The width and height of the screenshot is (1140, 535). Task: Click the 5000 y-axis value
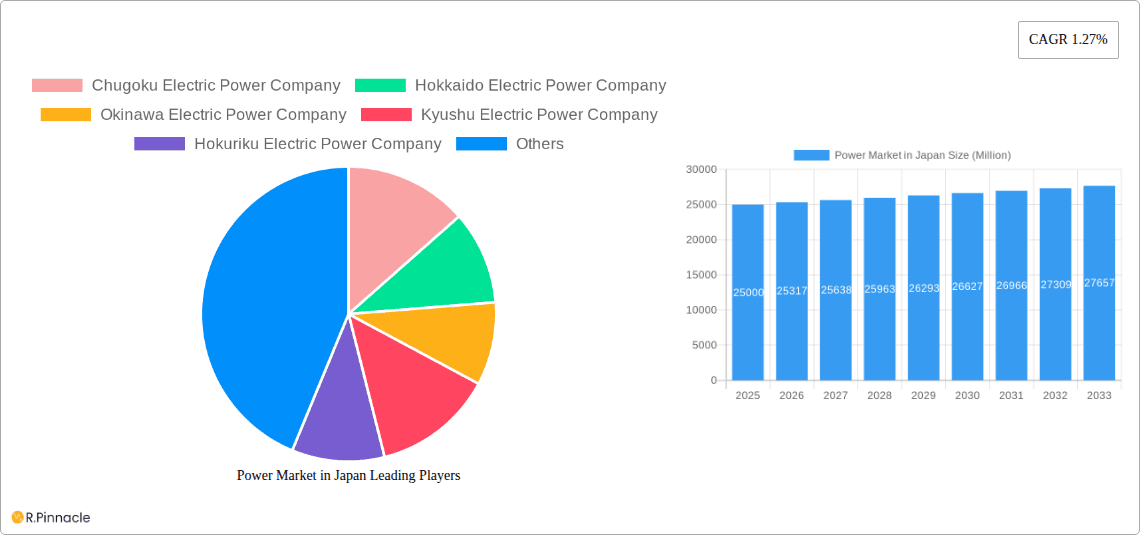(x=705, y=345)
